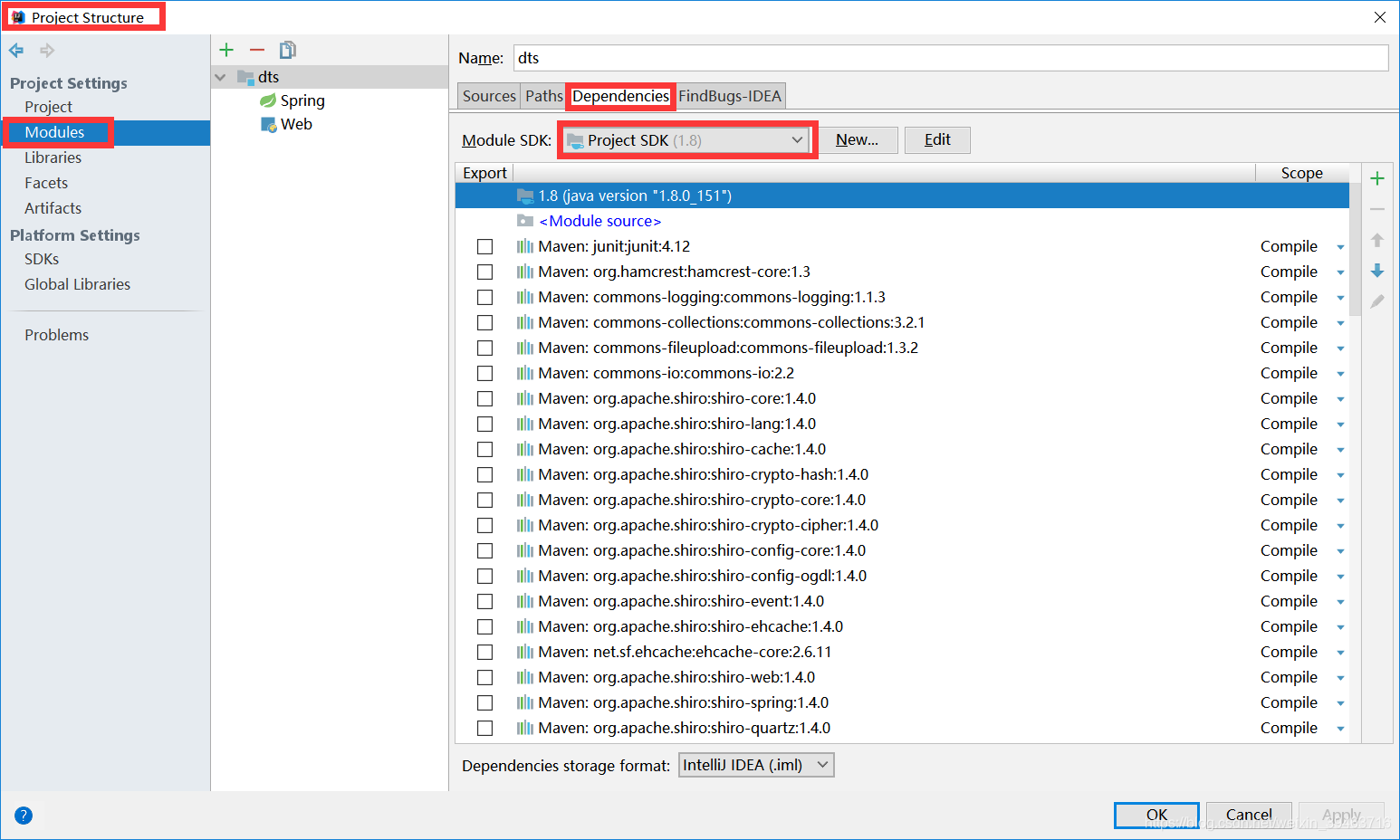Remove the selected module with the minus icon
Viewport: 1400px width, 840px height.
coord(257,50)
